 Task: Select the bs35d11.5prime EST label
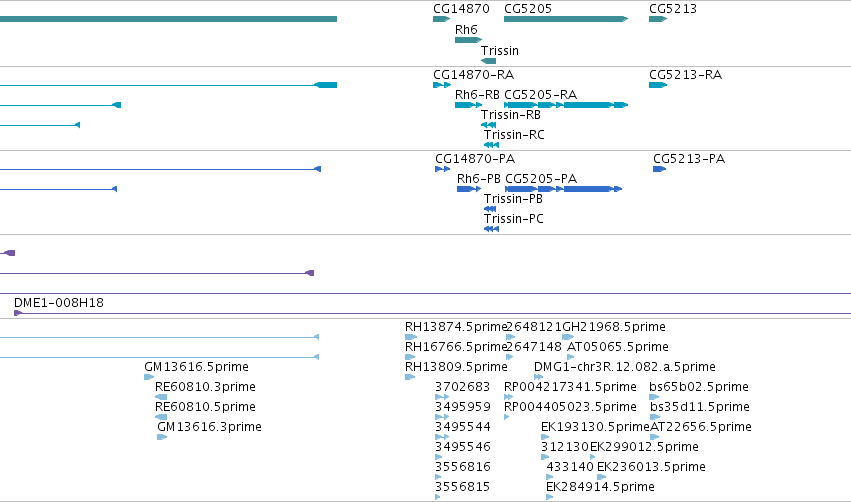point(700,407)
